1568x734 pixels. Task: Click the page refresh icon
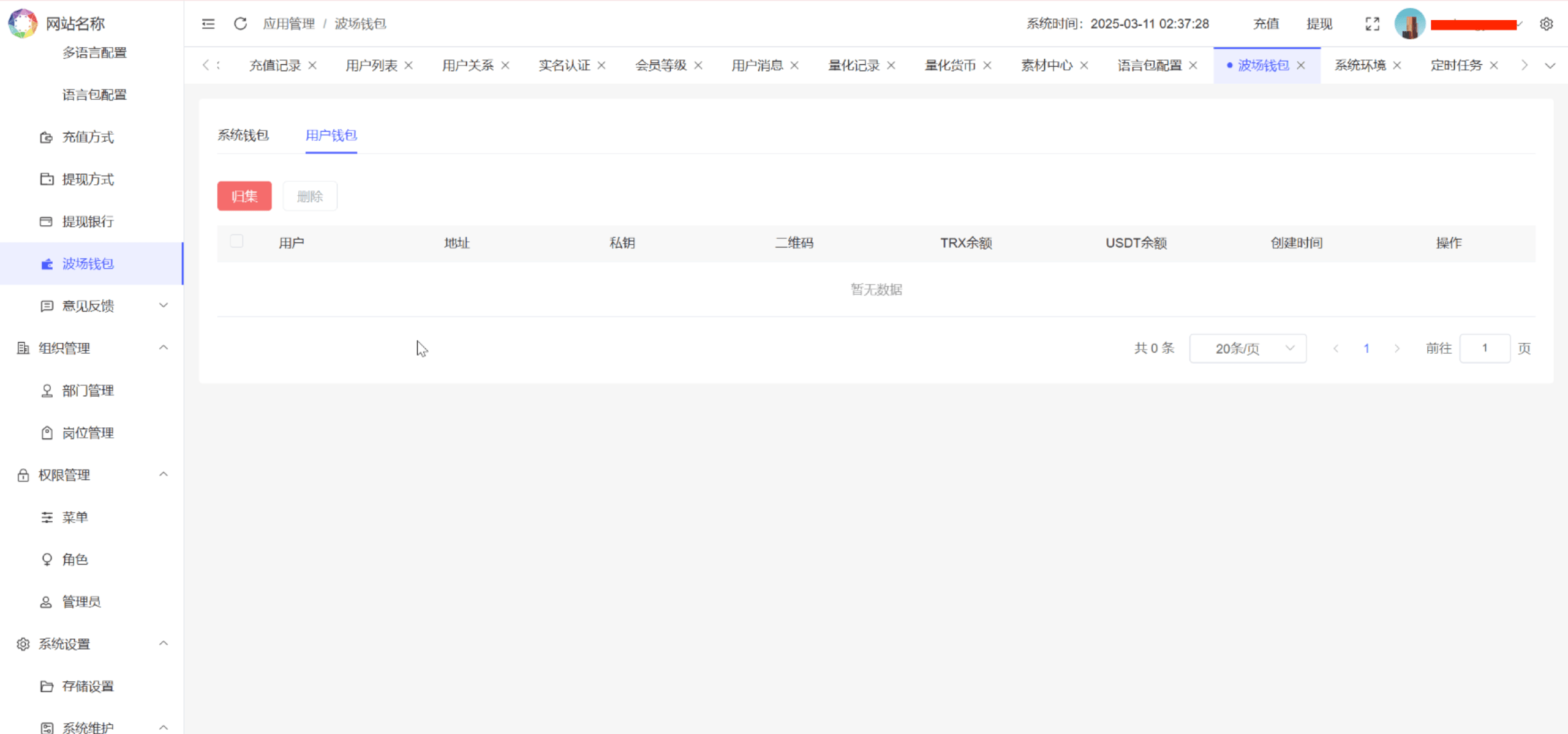coord(241,23)
